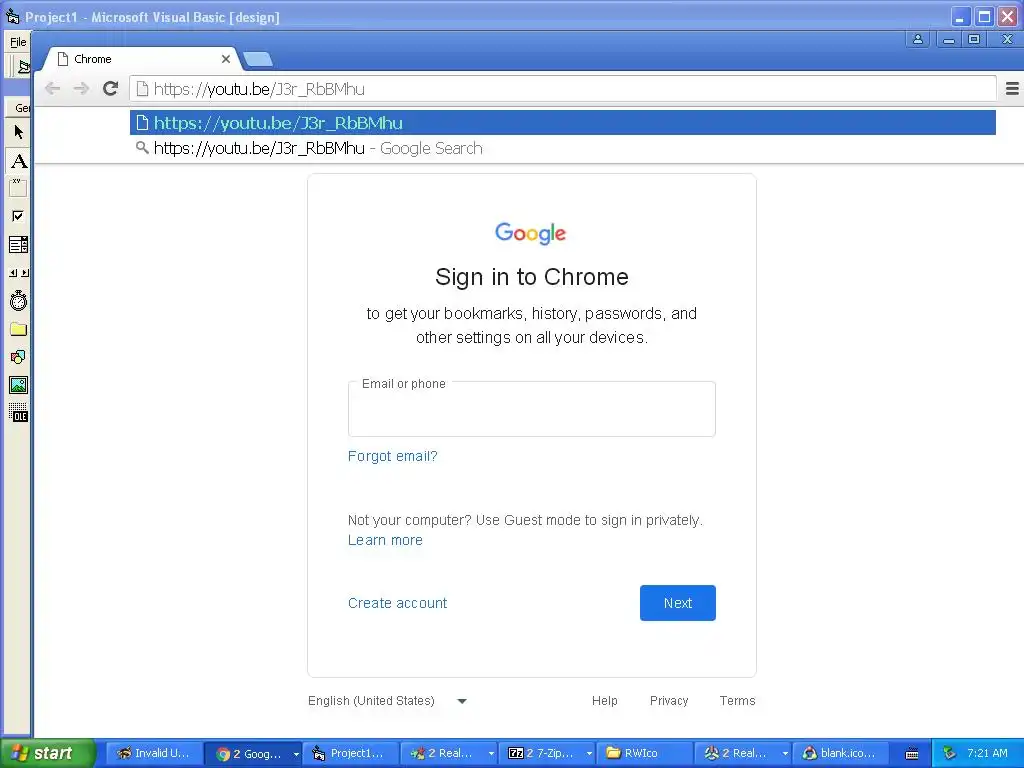Select the Google Search suggestion
The width and height of the screenshot is (1024, 768).
click(563, 148)
